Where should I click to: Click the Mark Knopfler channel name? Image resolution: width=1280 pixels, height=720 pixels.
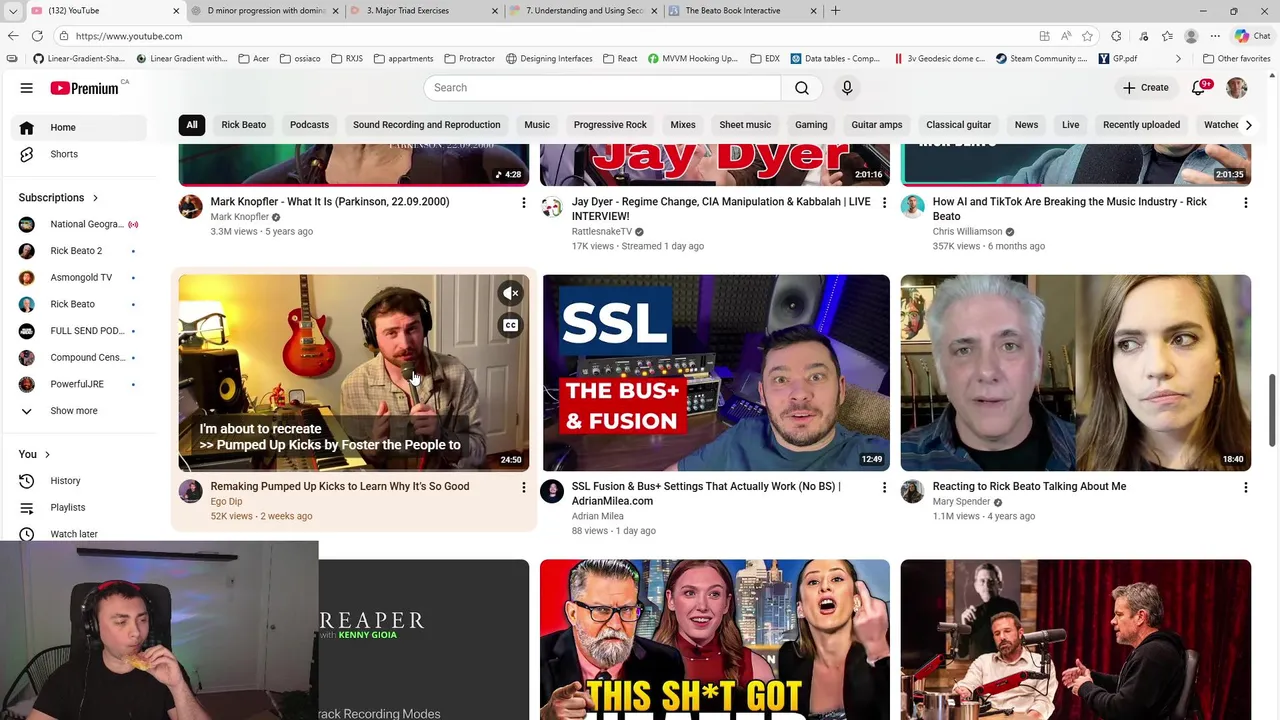tap(239, 217)
